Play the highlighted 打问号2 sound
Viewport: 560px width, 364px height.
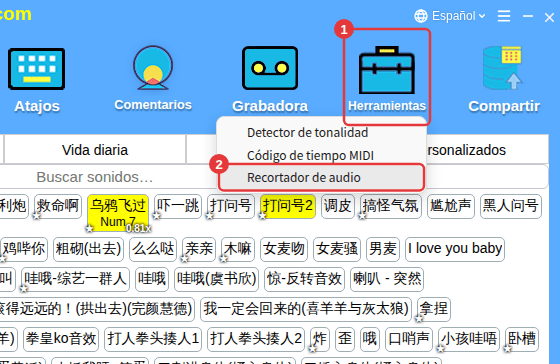pos(288,206)
